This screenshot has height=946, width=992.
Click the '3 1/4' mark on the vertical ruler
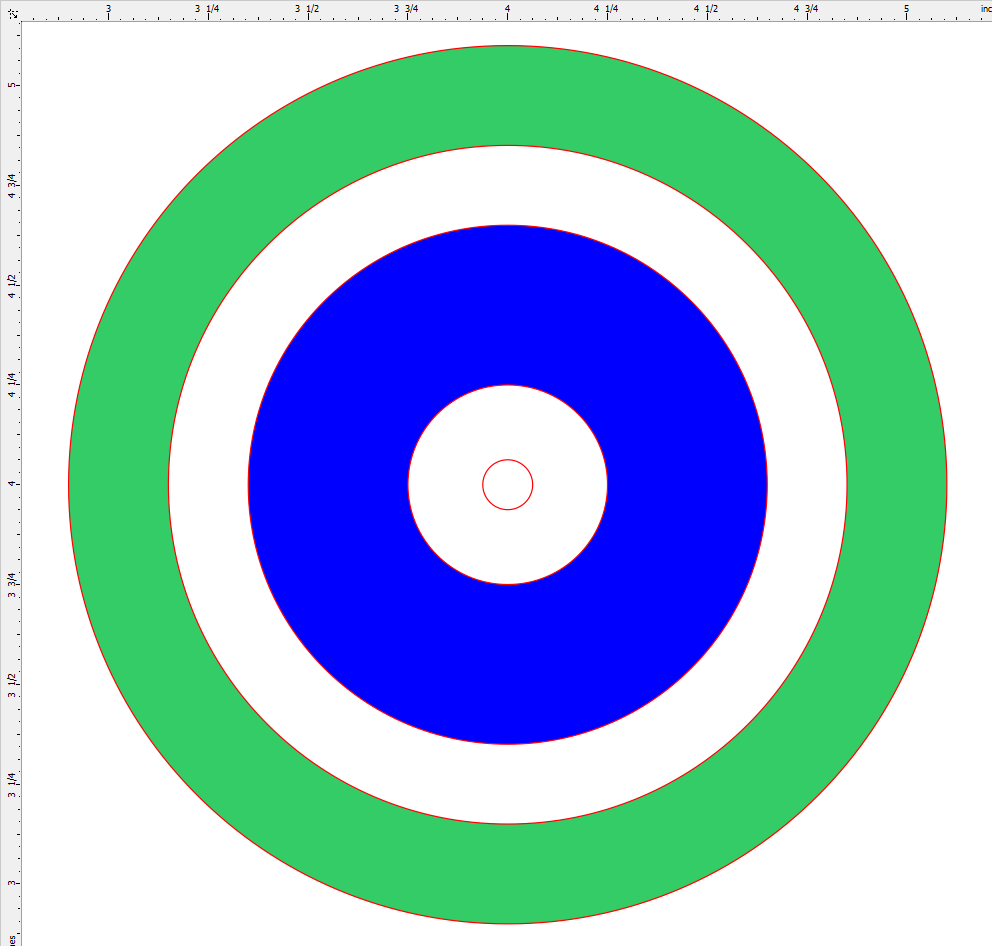pyautogui.click(x=11, y=784)
